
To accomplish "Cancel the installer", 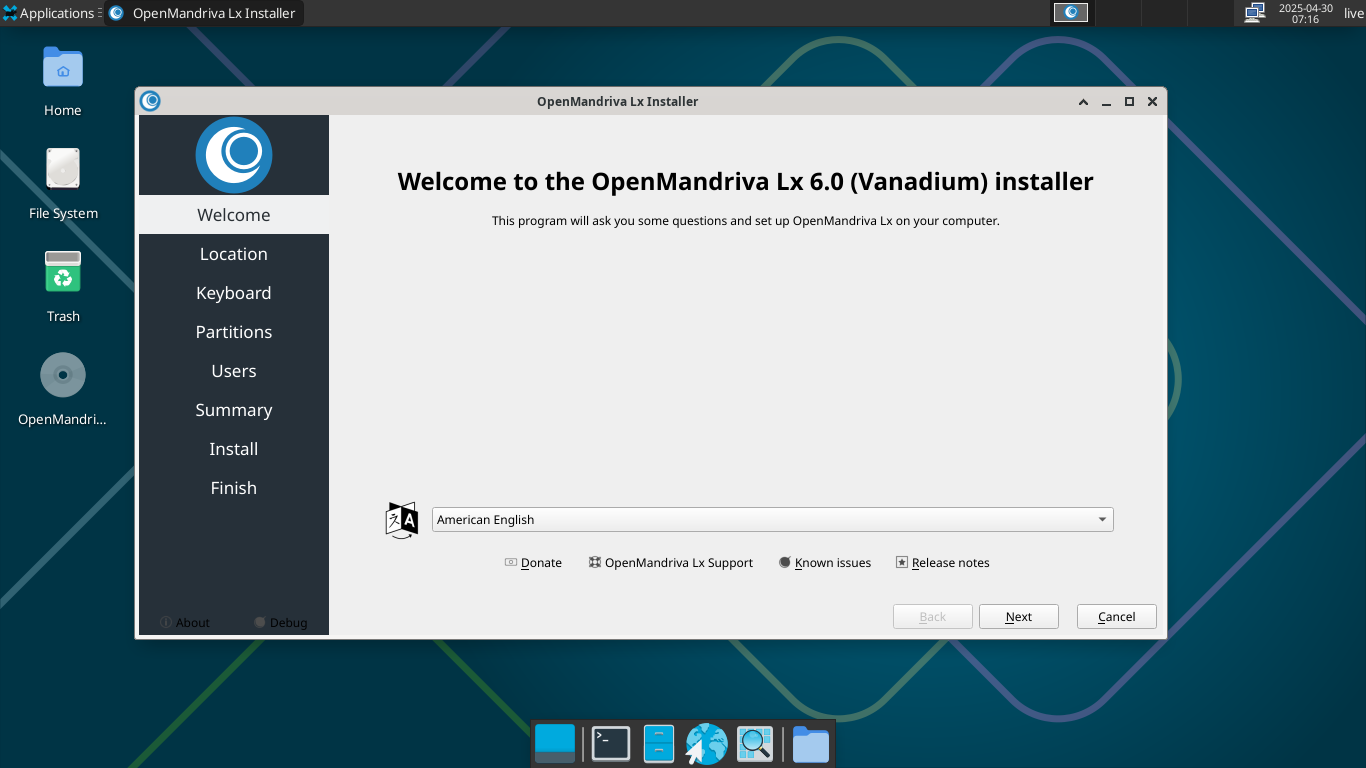I will [x=1117, y=617].
